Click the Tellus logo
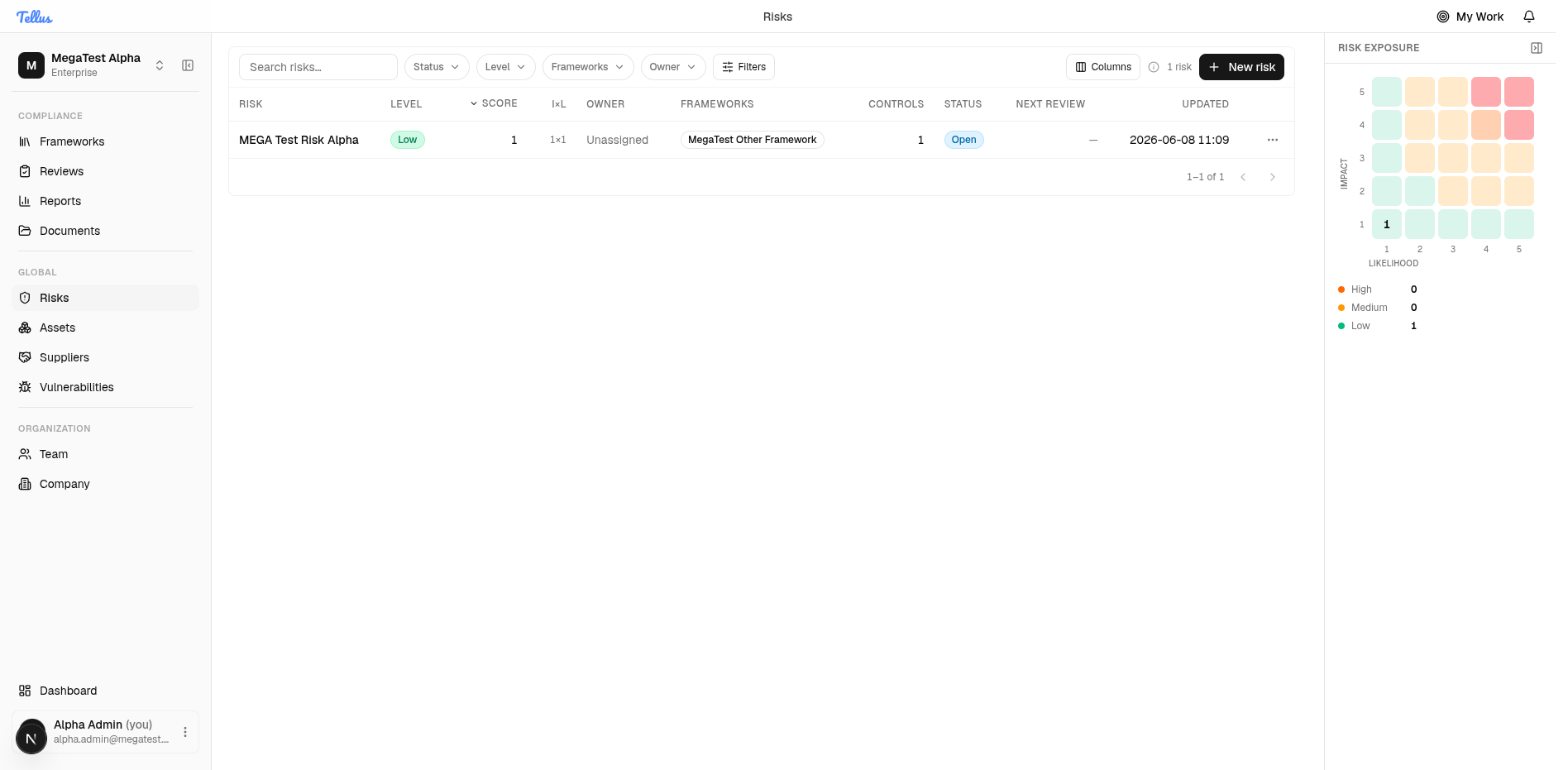This screenshot has width=1568, height=770. coord(34,17)
